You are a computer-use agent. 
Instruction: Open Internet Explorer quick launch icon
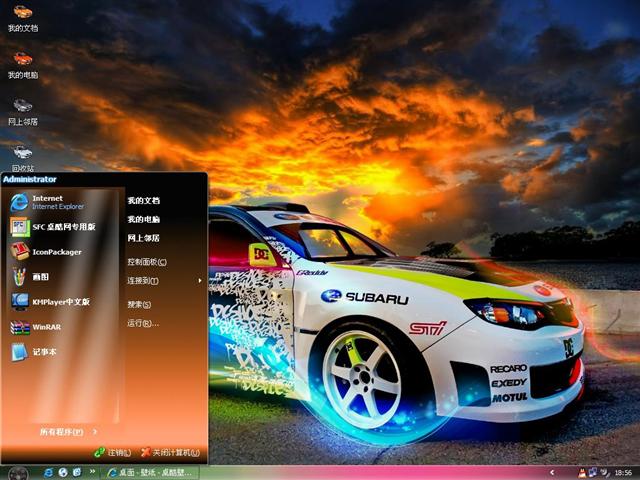tap(48, 472)
